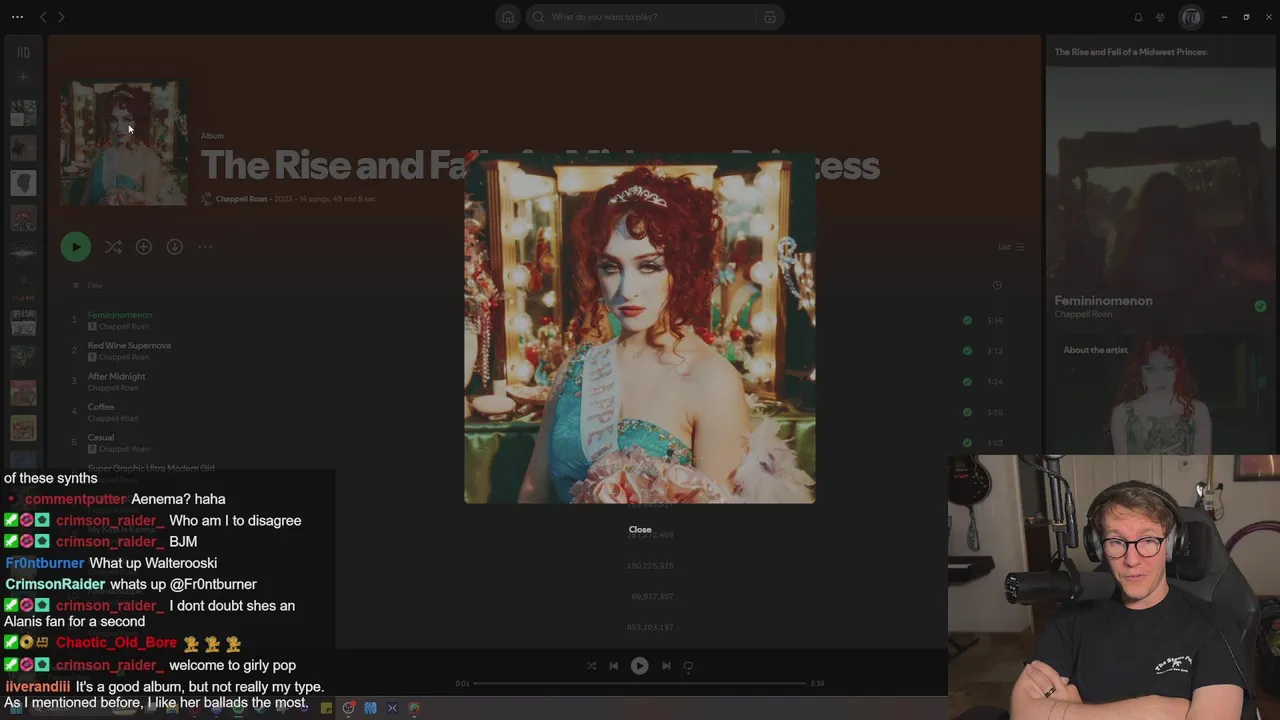Click the Fr0ntburner chat username
Image resolution: width=1280 pixels, height=720 pixels.
click(x=45, y=563)
